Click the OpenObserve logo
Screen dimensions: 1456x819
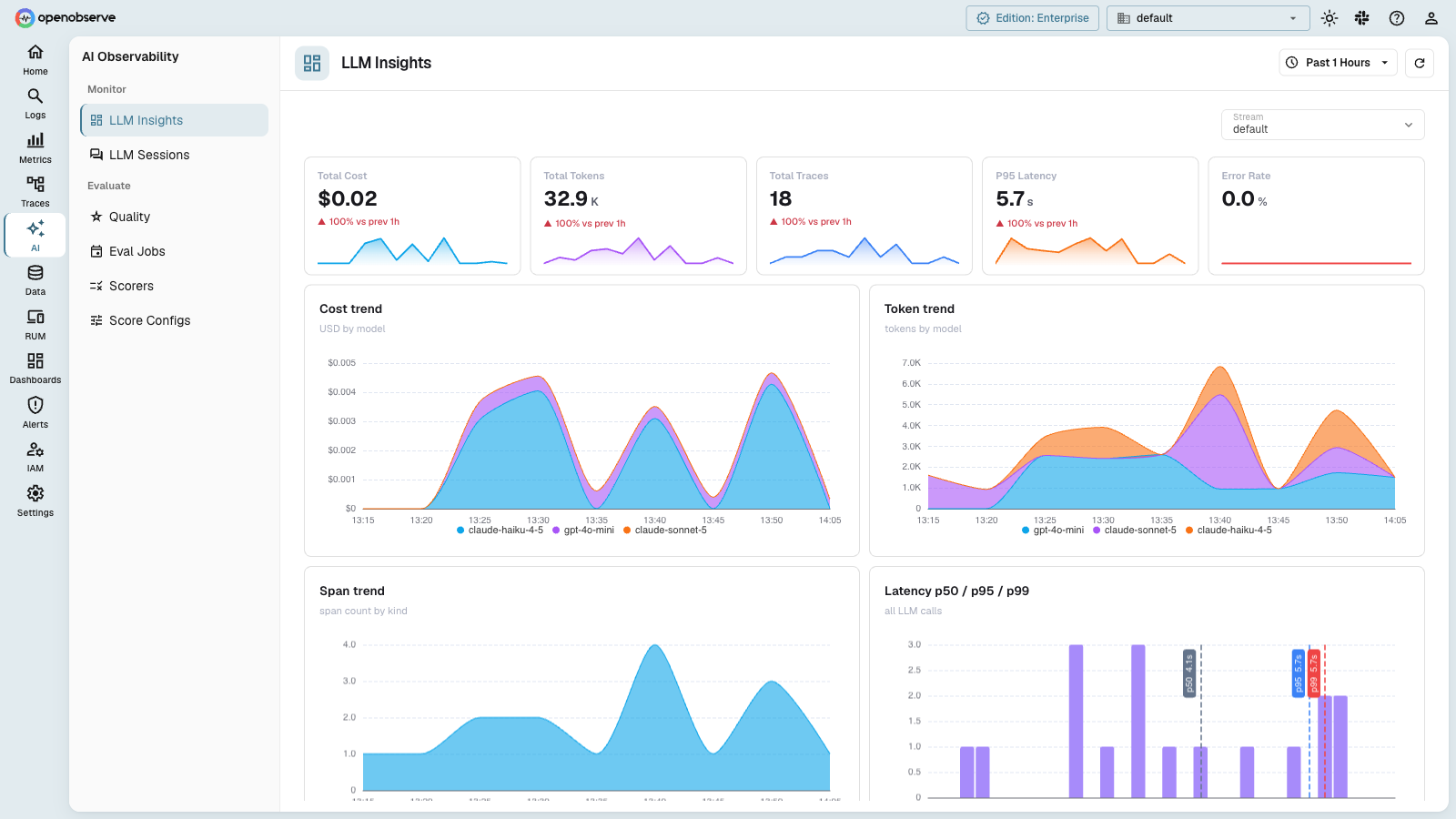coord(66,17)
